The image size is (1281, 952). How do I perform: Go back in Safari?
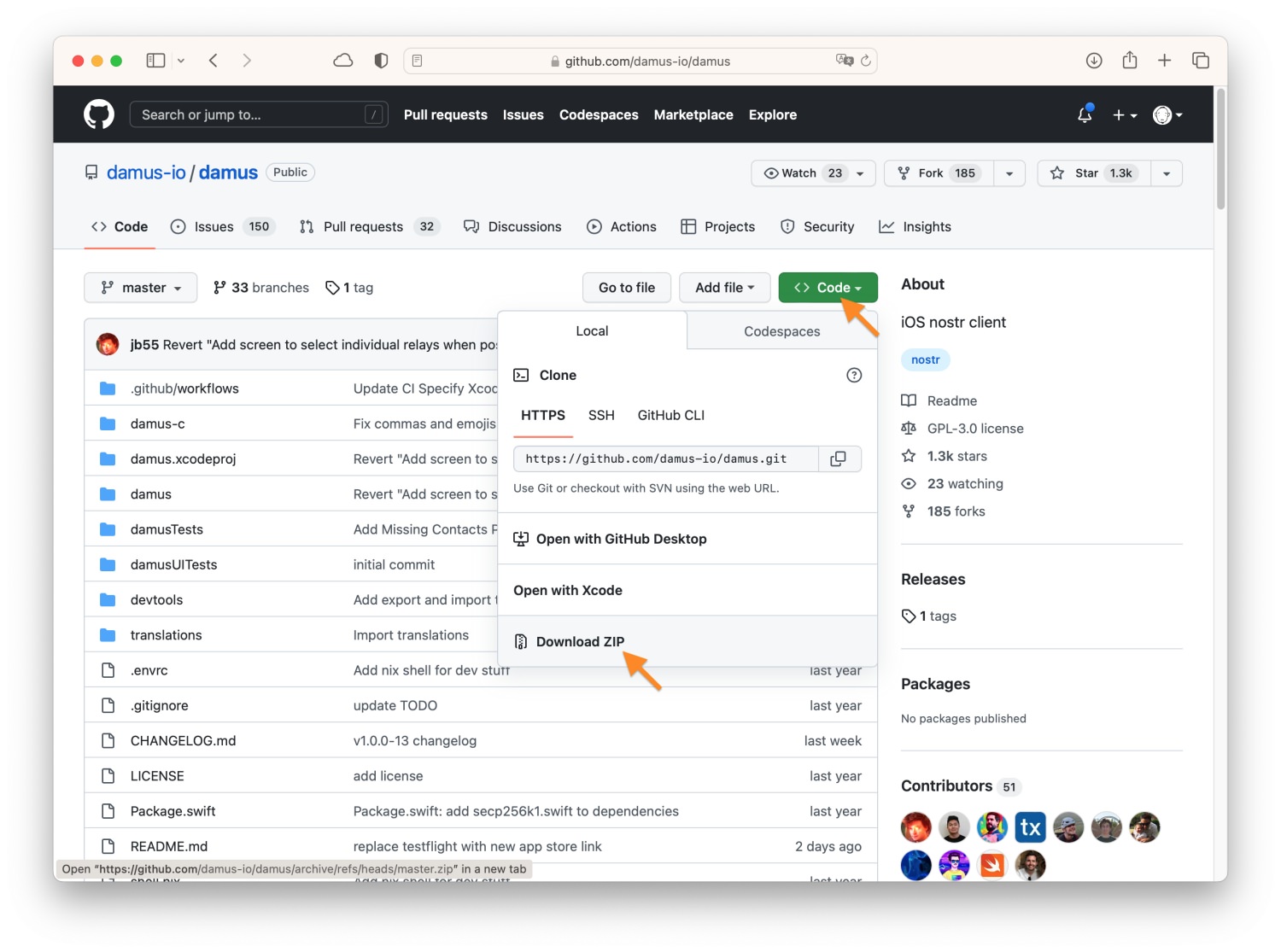click(213, 61)
